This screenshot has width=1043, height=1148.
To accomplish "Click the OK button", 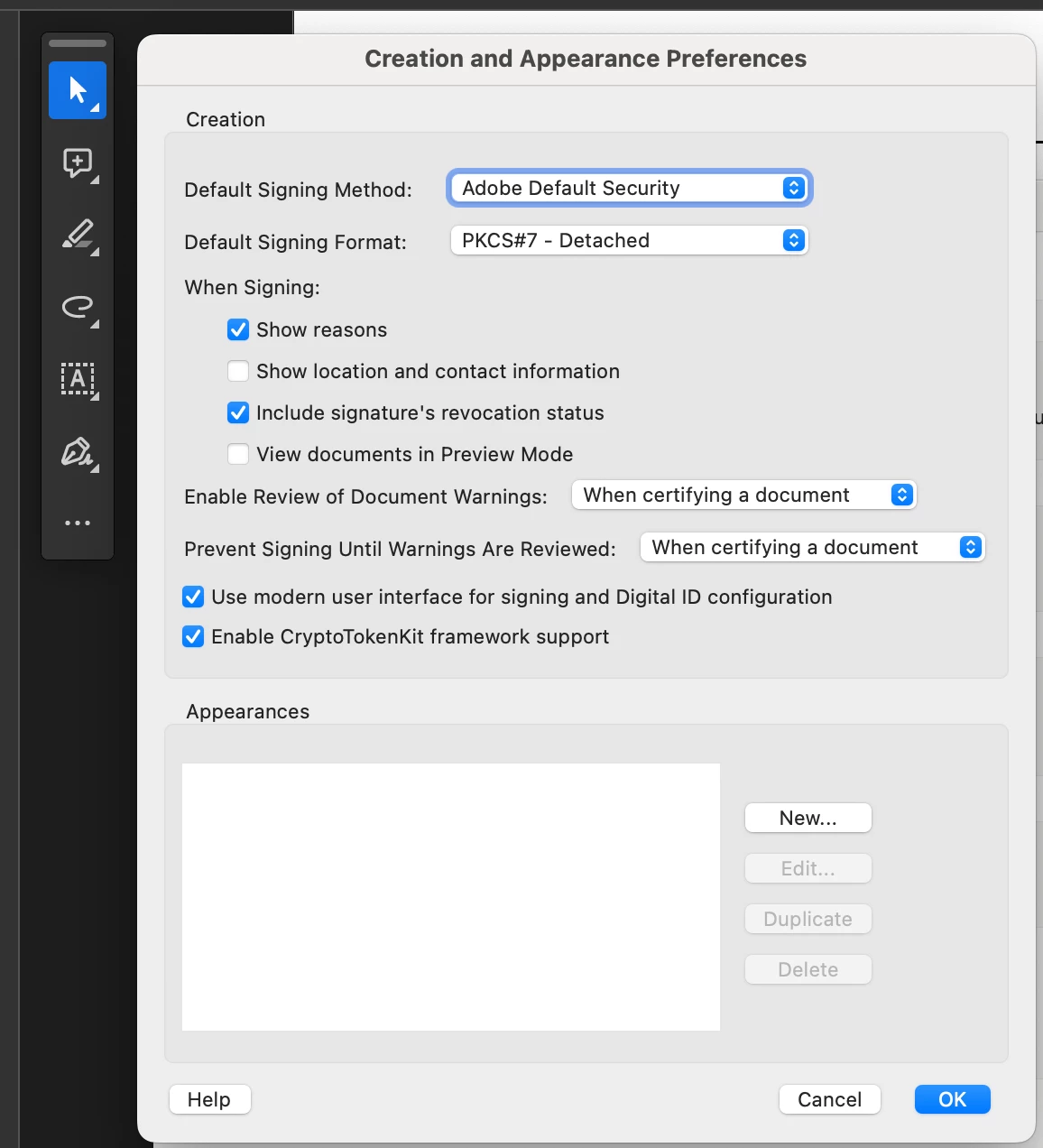I will click(953, 1099).
